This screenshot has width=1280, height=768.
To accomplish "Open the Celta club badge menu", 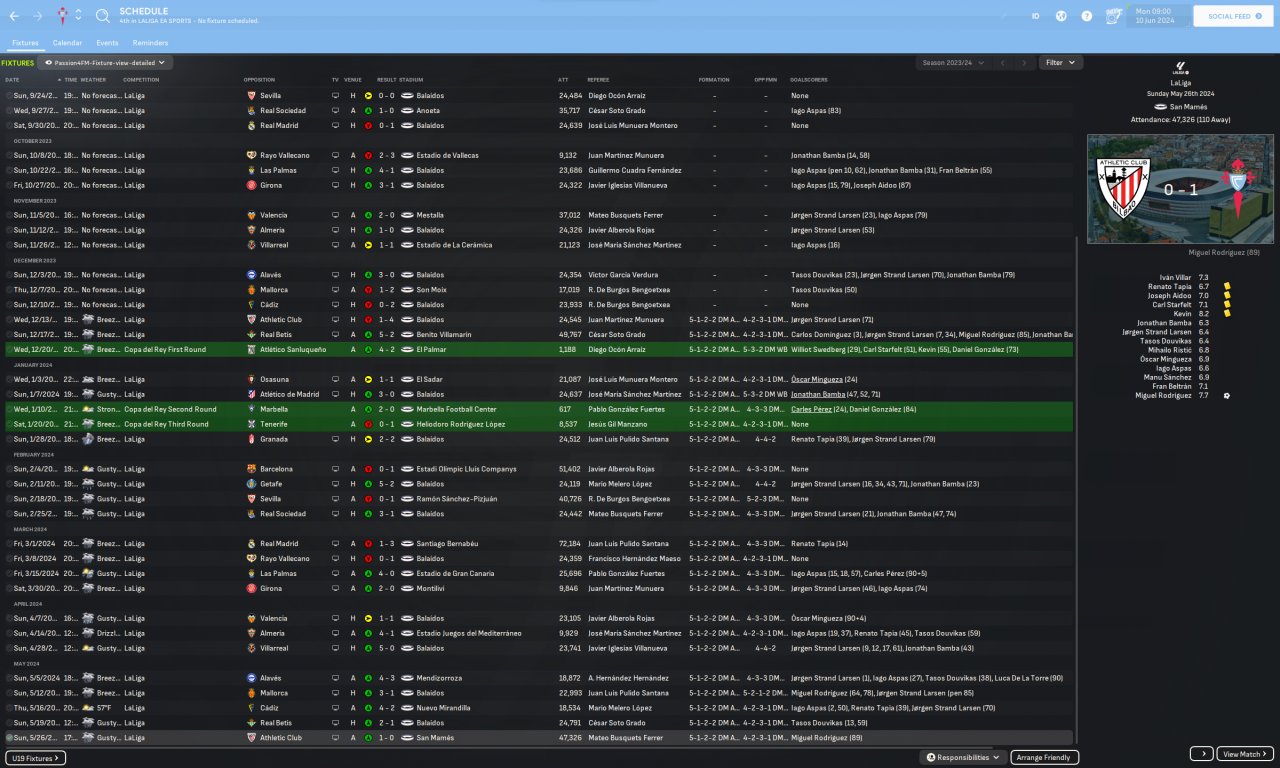I will [64, 16].
